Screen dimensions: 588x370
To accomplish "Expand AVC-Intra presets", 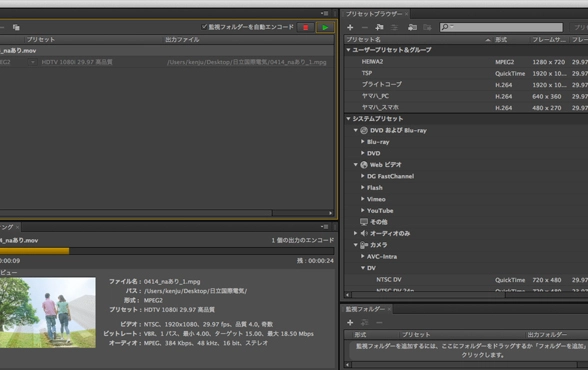I will click(x=363, y=256).
